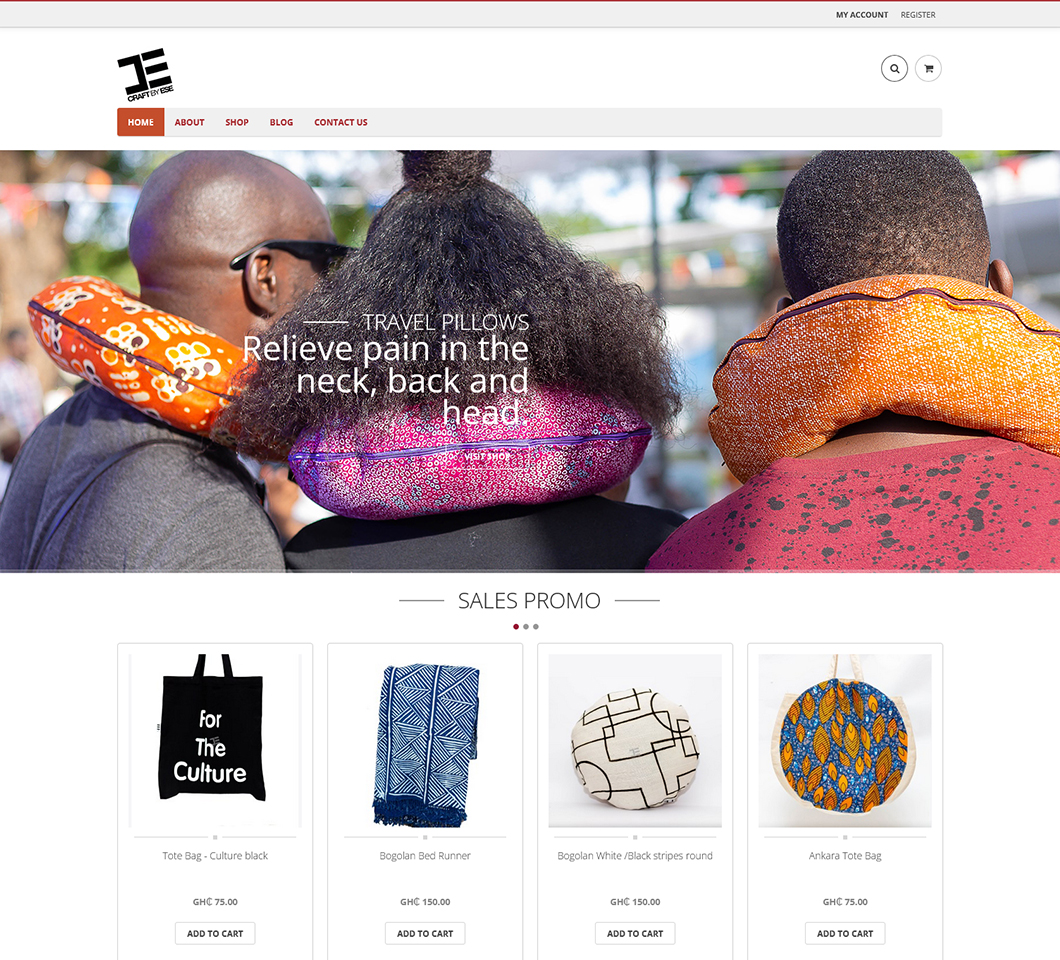
Task: Add Tote Bag Culture black to cart
Action: tap(215, 934)
